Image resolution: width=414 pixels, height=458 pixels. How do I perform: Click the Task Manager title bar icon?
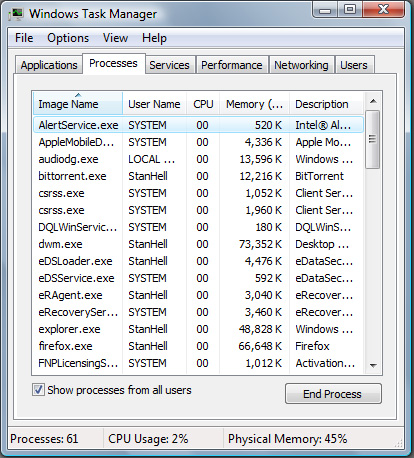pyautogui.click(x=16, y=14)
